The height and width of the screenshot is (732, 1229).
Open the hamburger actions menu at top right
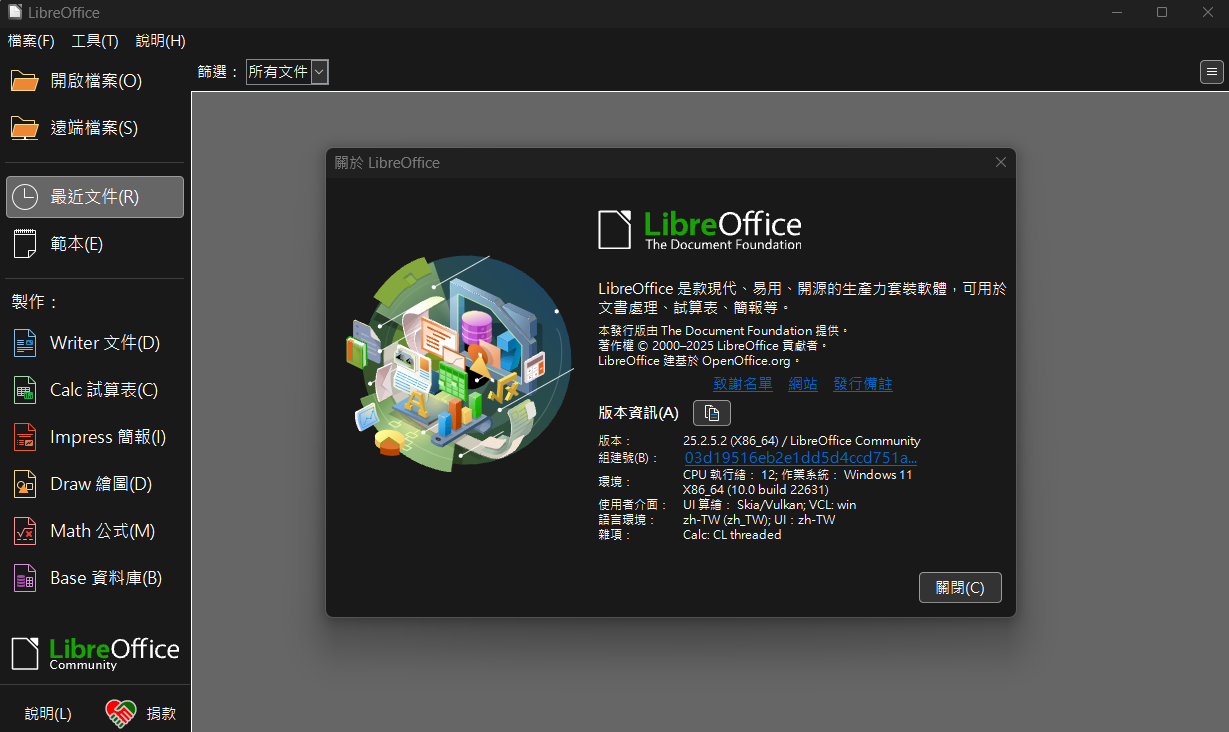pos(1212,72)
